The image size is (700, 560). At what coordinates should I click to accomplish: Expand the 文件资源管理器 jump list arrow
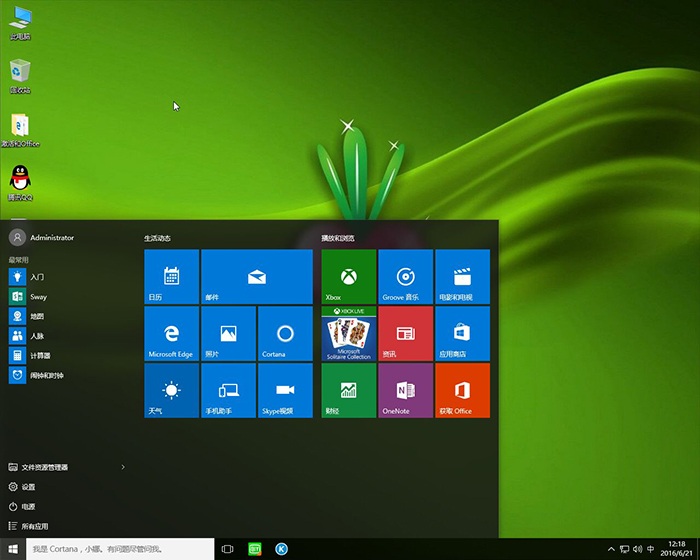coord(123,467)
